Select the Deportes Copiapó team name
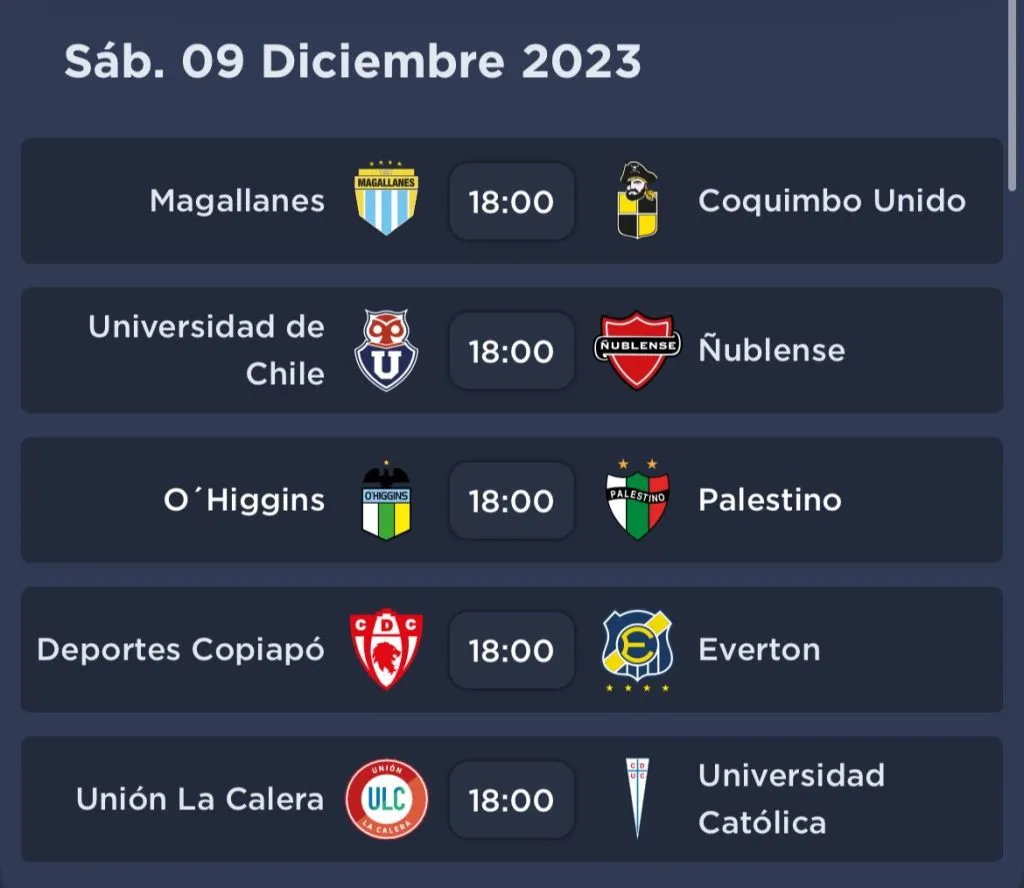This screenshot has width=1024, height=888. (x=181, y=650)
